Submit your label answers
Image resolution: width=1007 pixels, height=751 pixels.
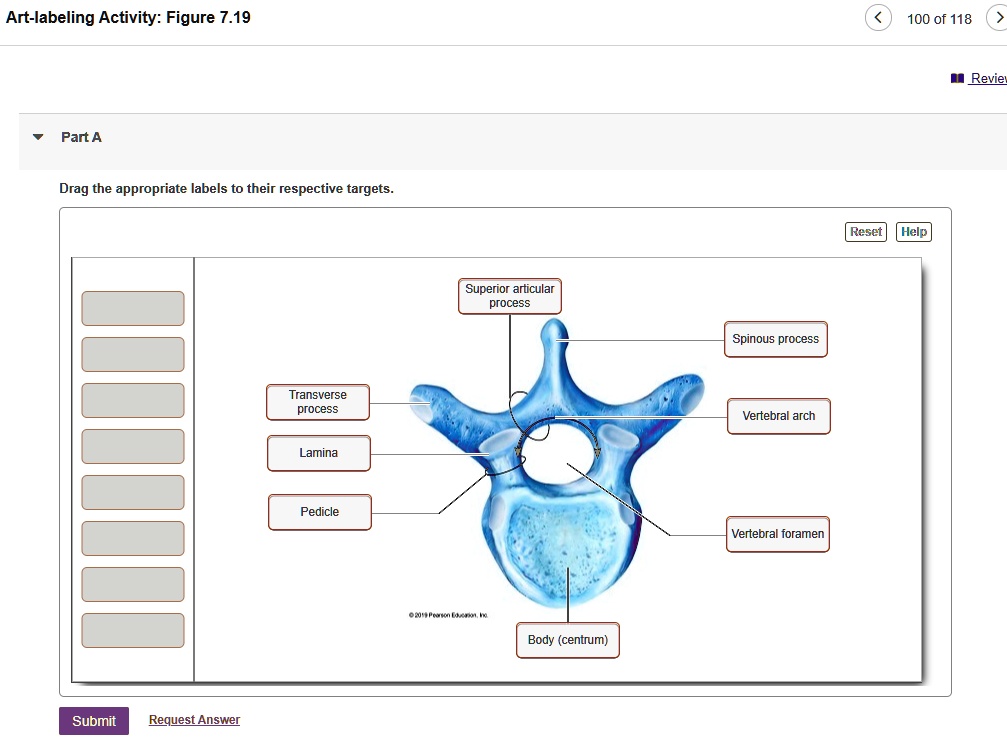93,720
